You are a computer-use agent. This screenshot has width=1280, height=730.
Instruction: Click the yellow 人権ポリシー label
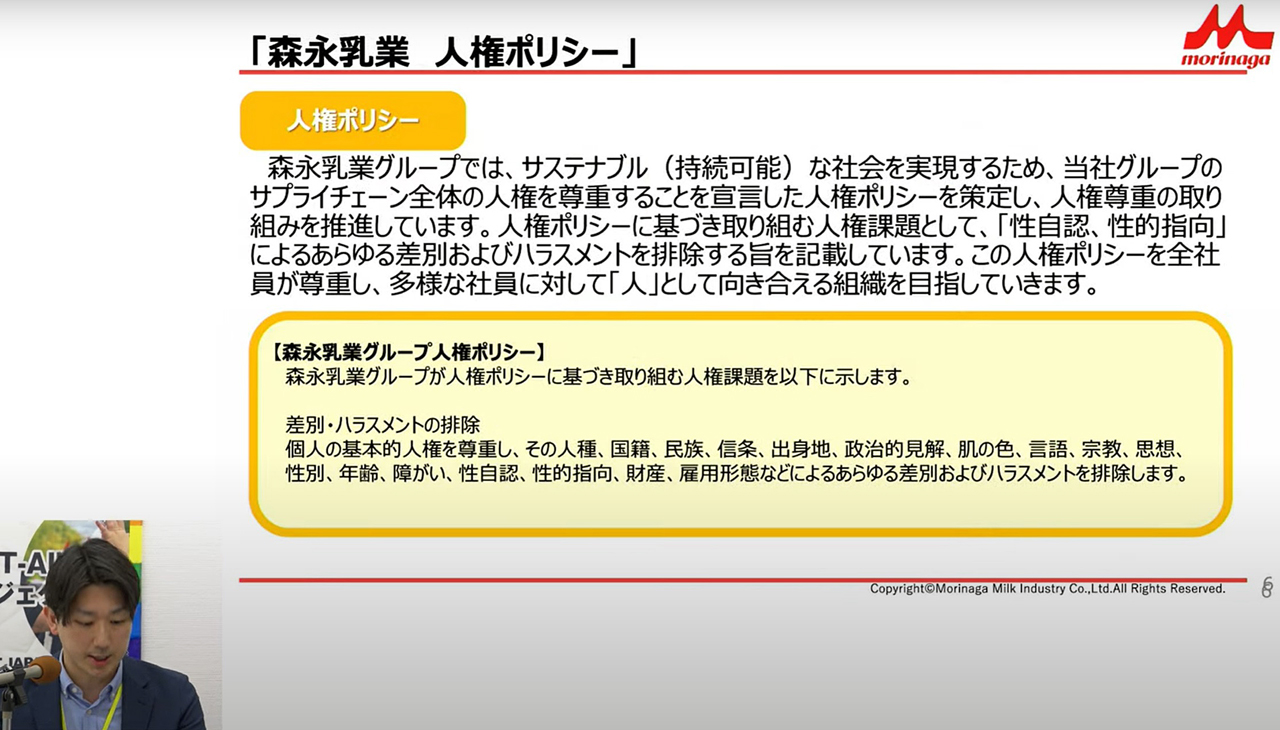[353, 121]
